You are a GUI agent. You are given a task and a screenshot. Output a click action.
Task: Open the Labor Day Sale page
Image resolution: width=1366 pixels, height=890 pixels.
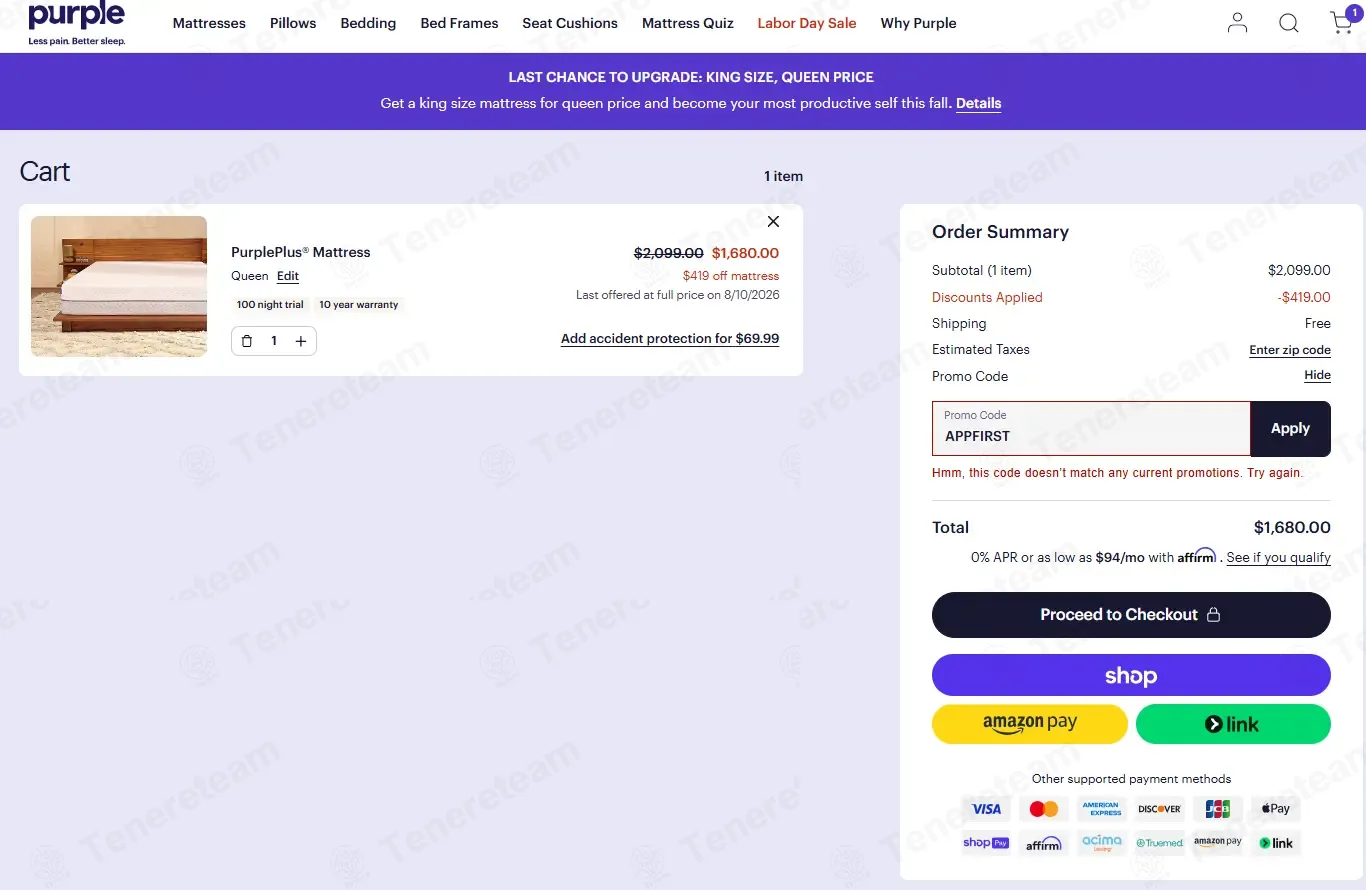pos(807,23)
